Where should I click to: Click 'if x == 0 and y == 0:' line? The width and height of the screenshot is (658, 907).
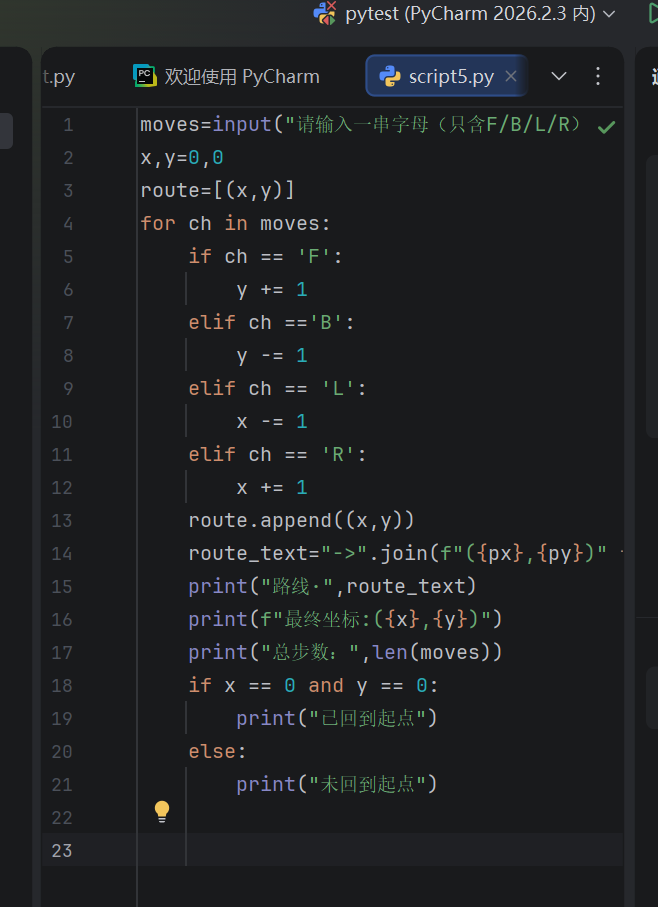(313, 685)
